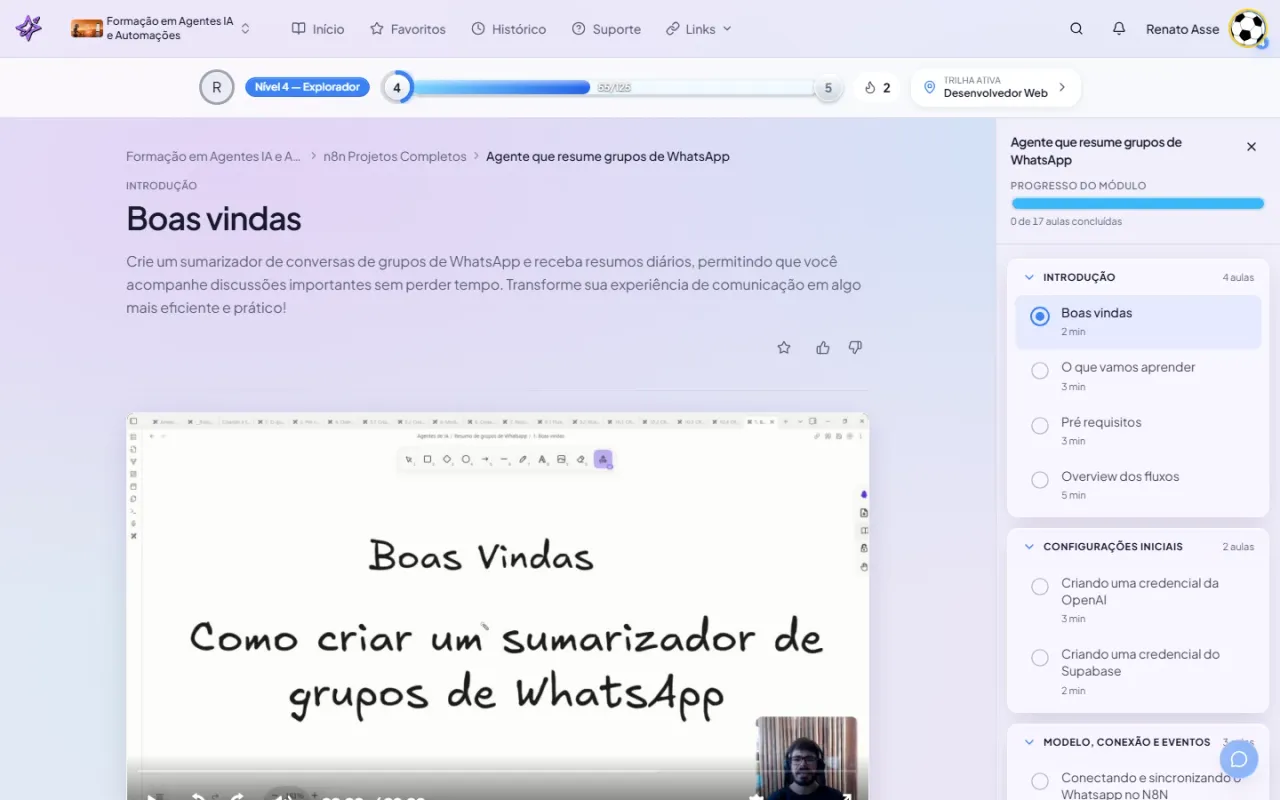
Task: Dislike the lesson with thumbs down
Action: coord(855,348)
